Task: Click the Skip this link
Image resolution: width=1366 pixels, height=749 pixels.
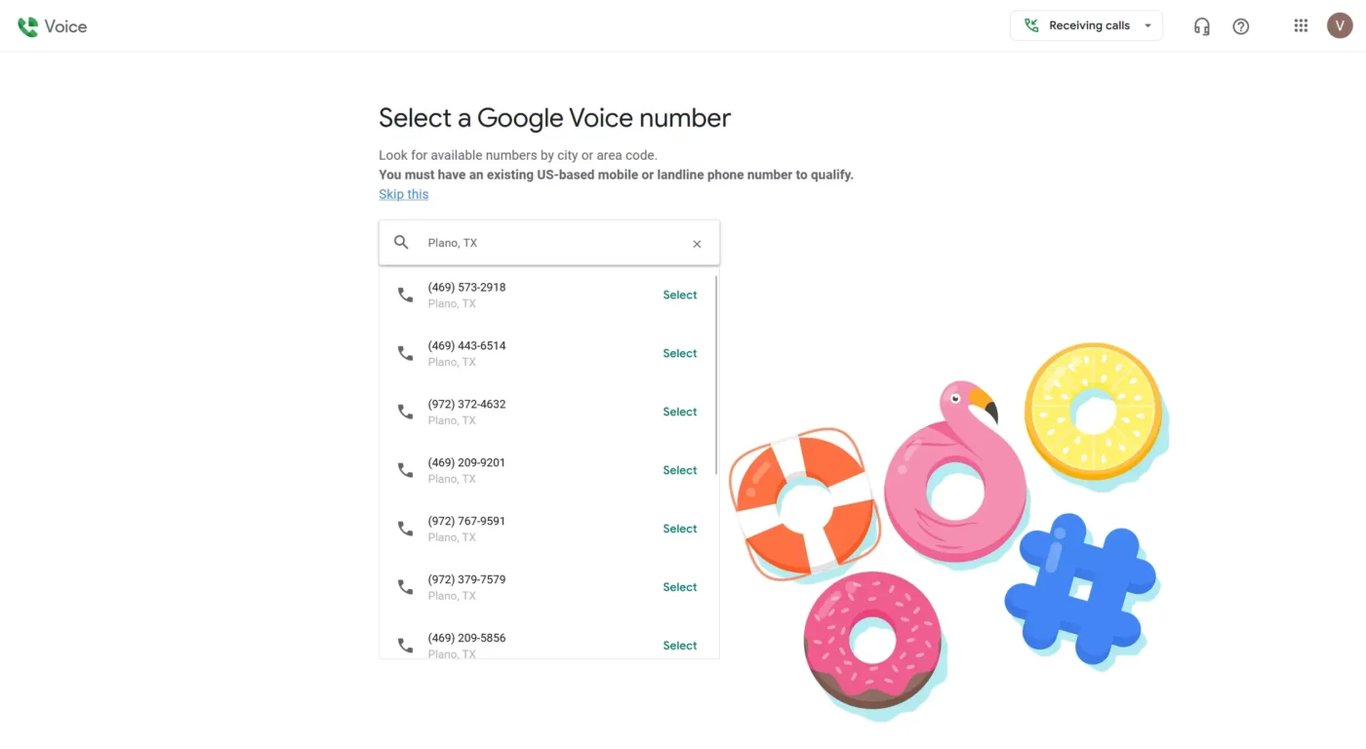Action: 404,194
